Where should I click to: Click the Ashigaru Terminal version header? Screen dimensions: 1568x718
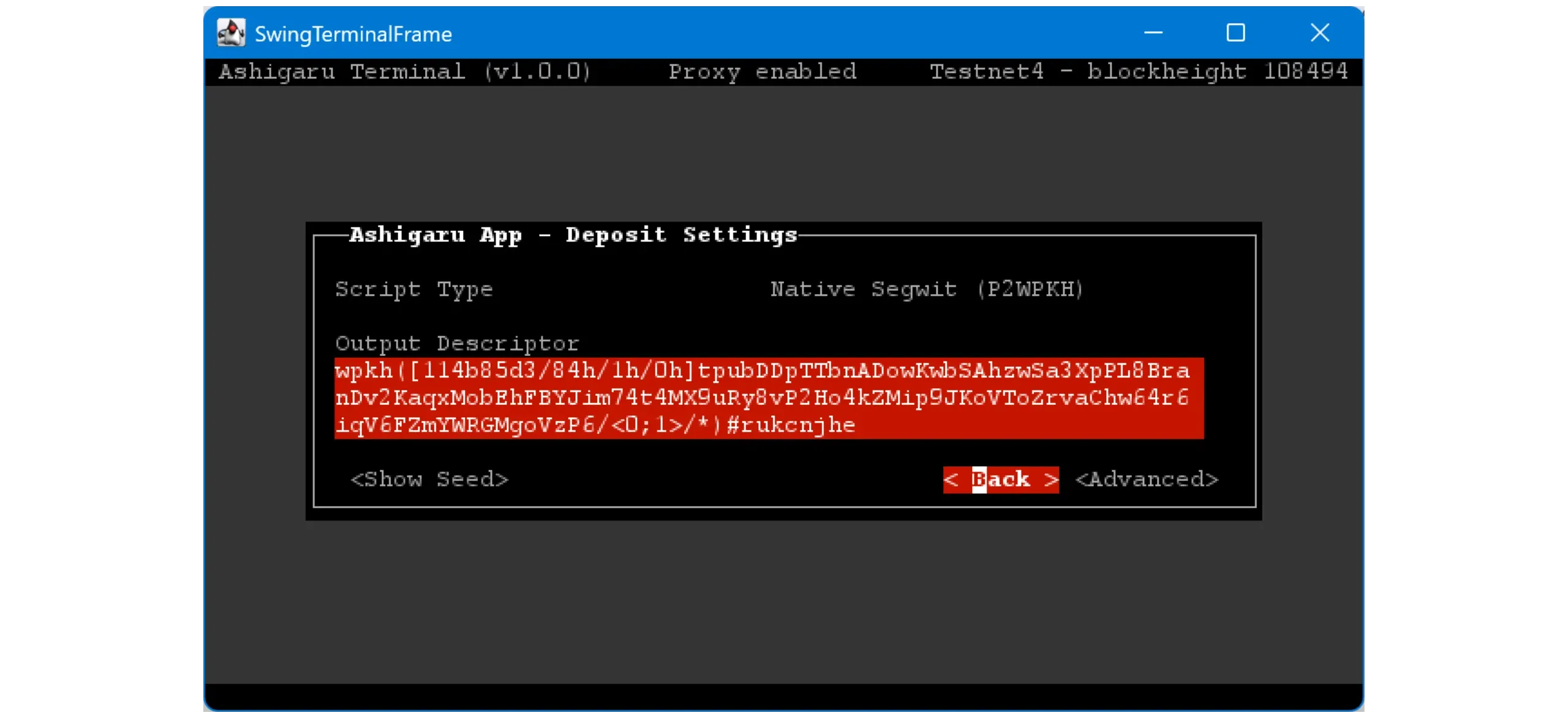(x=404, y=72)
